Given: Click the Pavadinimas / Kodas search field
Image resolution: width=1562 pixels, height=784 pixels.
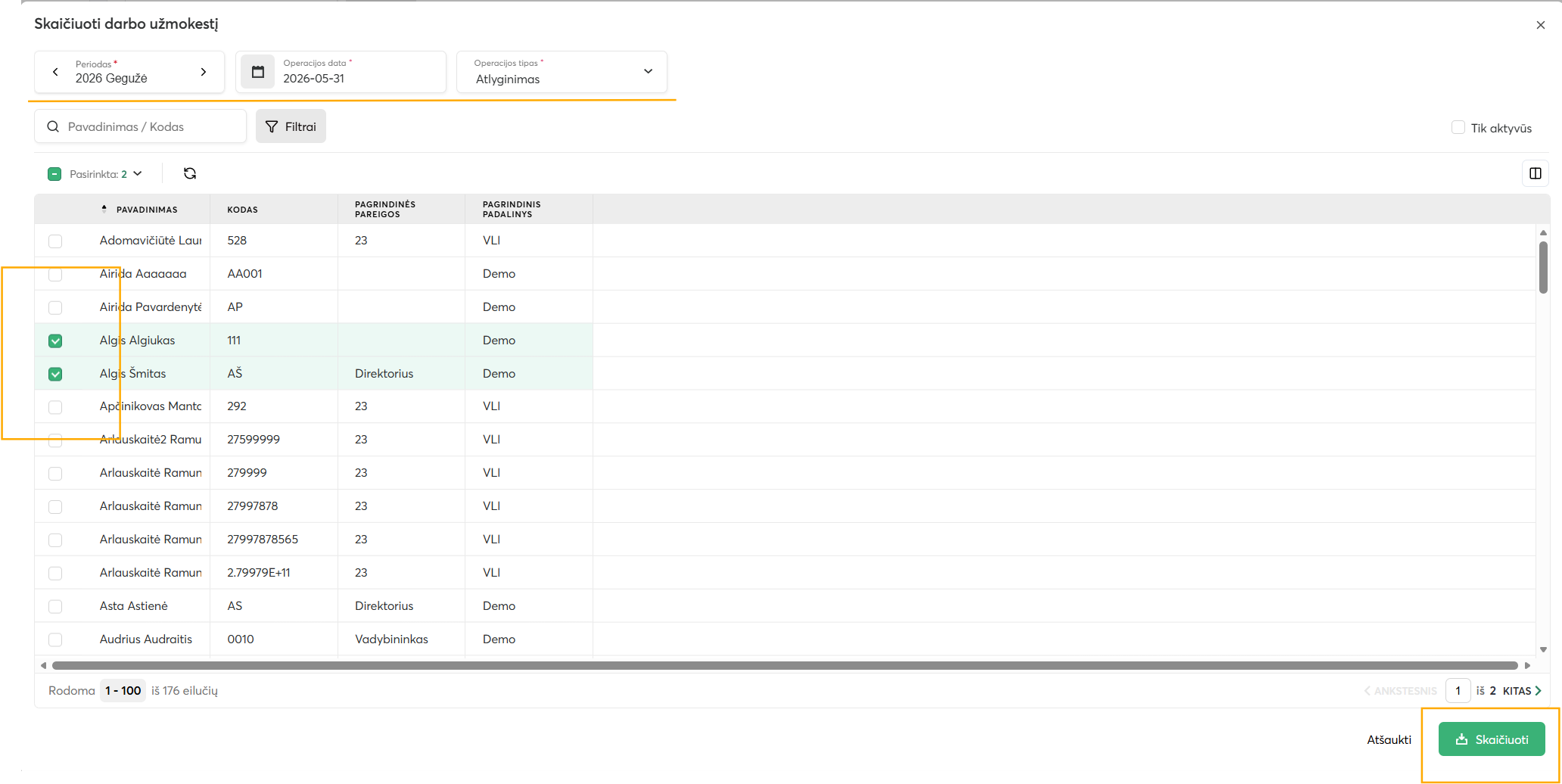Looking at the screenshot, I should (x=141, y=126).
